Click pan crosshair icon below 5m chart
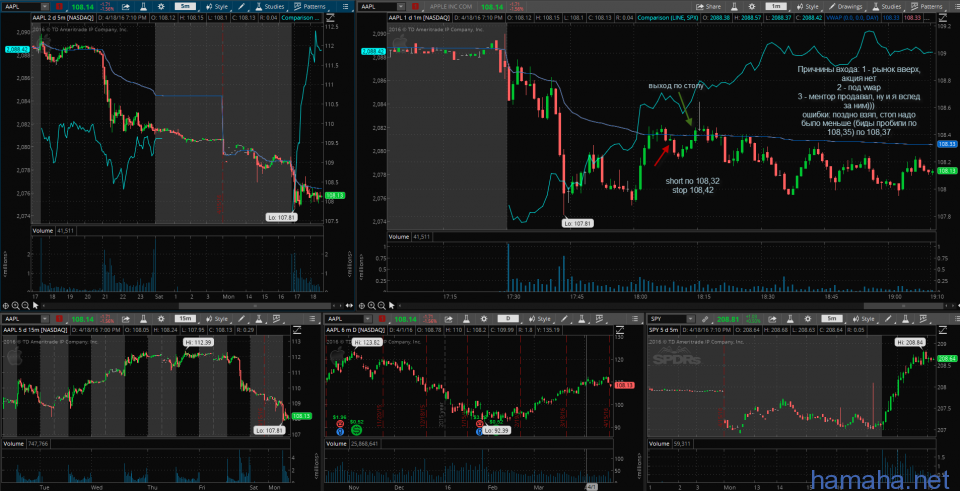The width and height of the screenshot is (960, 491). [x=6, y=305]
